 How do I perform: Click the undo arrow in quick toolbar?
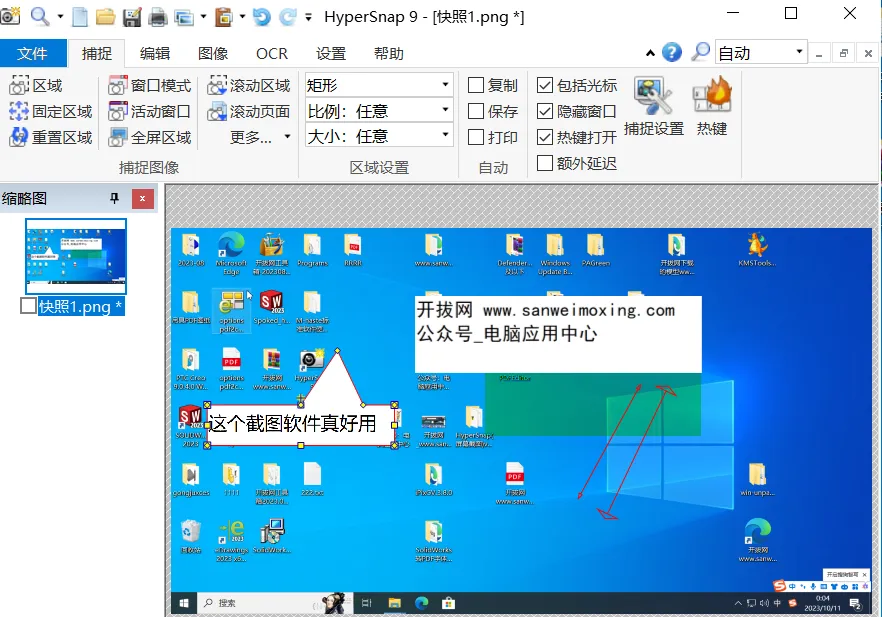pyautogui.click(x=262, y=17)
